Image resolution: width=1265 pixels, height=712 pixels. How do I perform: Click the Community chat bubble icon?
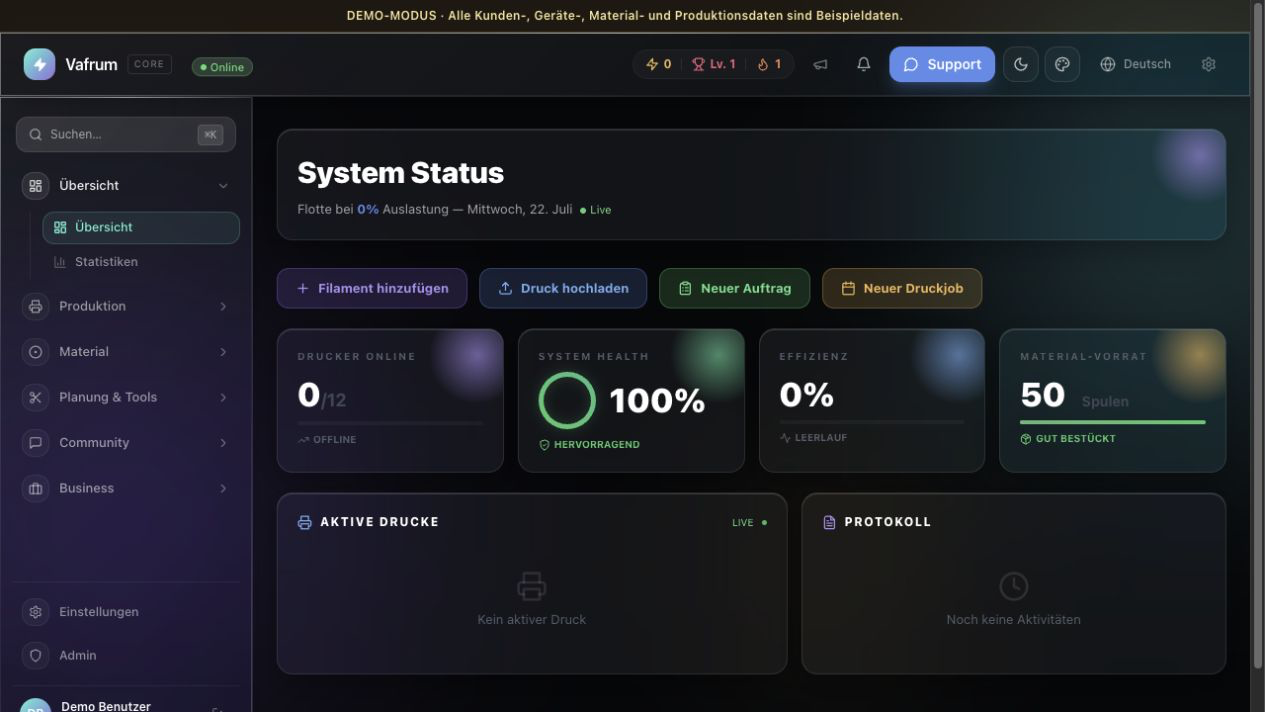pos(36,443)
